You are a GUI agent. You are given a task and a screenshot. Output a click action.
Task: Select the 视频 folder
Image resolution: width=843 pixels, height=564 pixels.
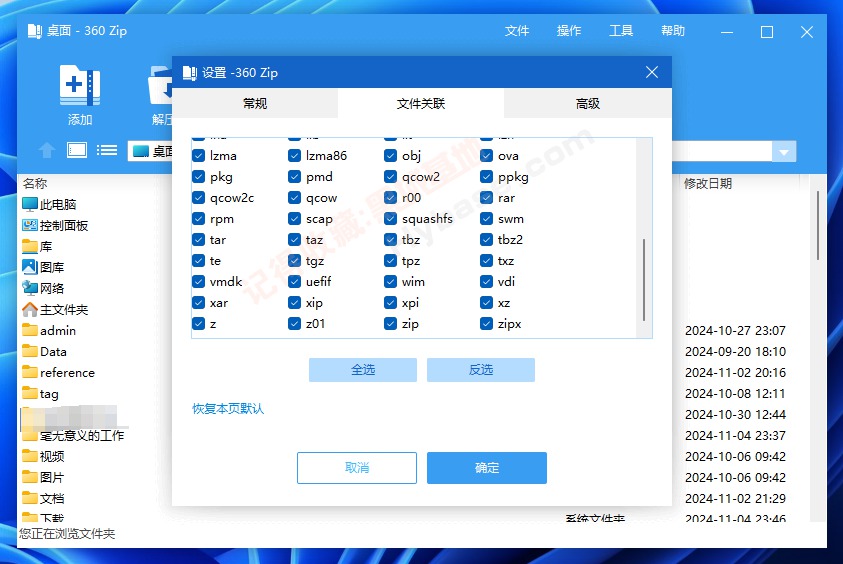coord(43,456)
